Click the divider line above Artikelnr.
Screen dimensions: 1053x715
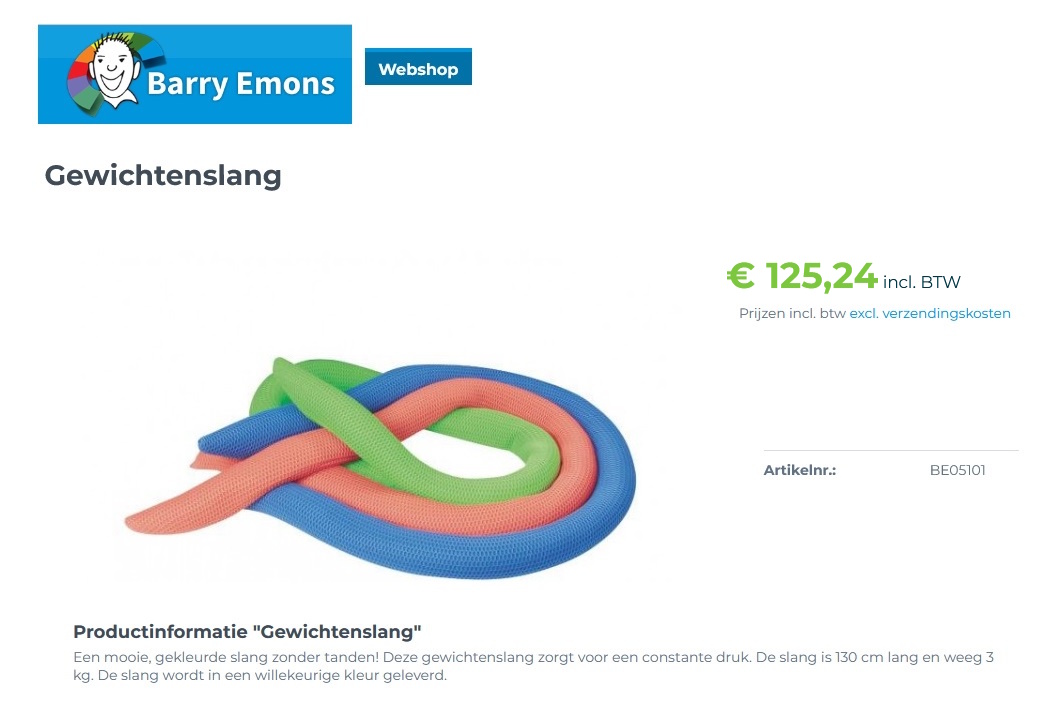(890, 451)
